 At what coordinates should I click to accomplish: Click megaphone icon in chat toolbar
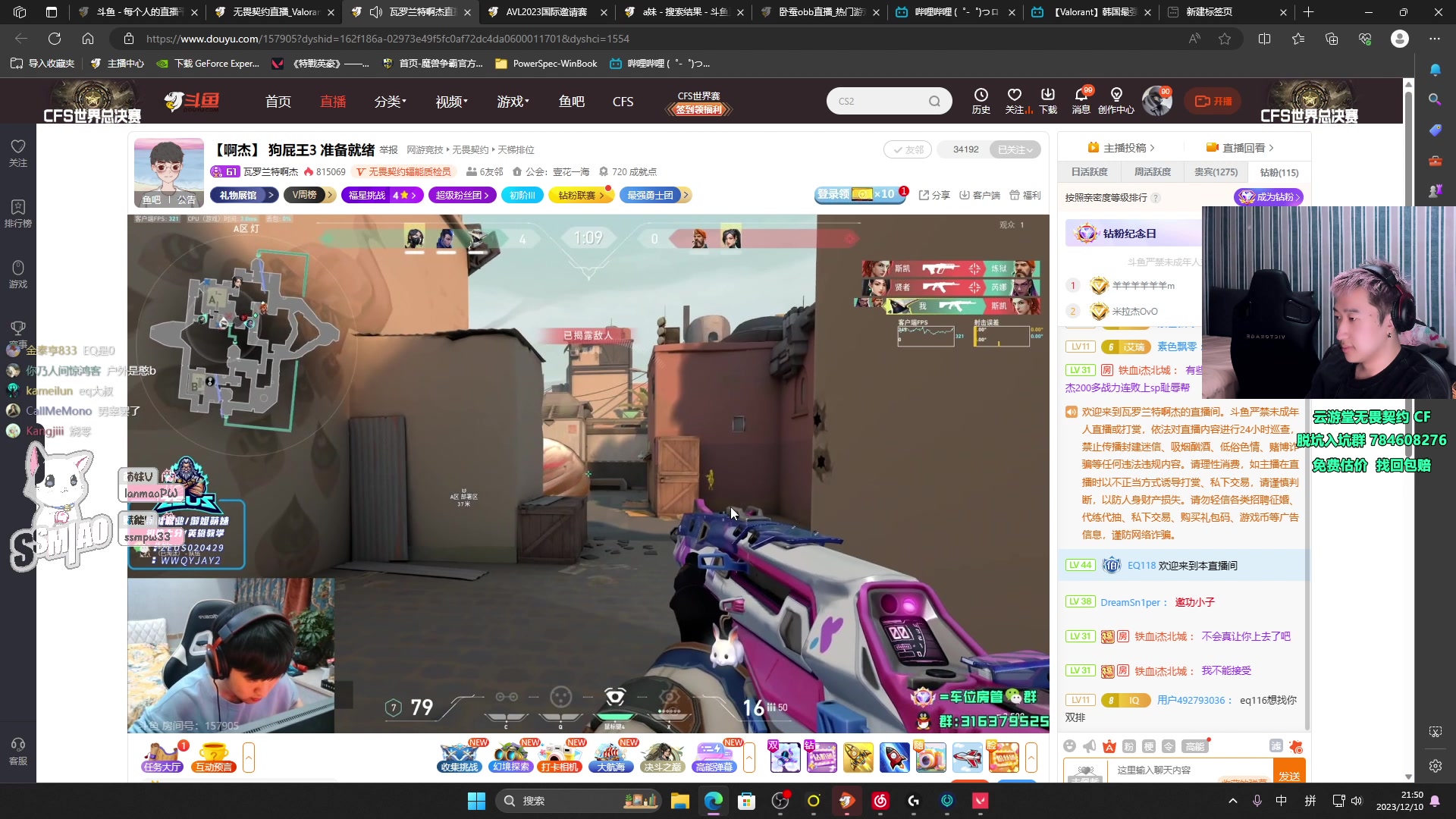[x=1090, y=746]
